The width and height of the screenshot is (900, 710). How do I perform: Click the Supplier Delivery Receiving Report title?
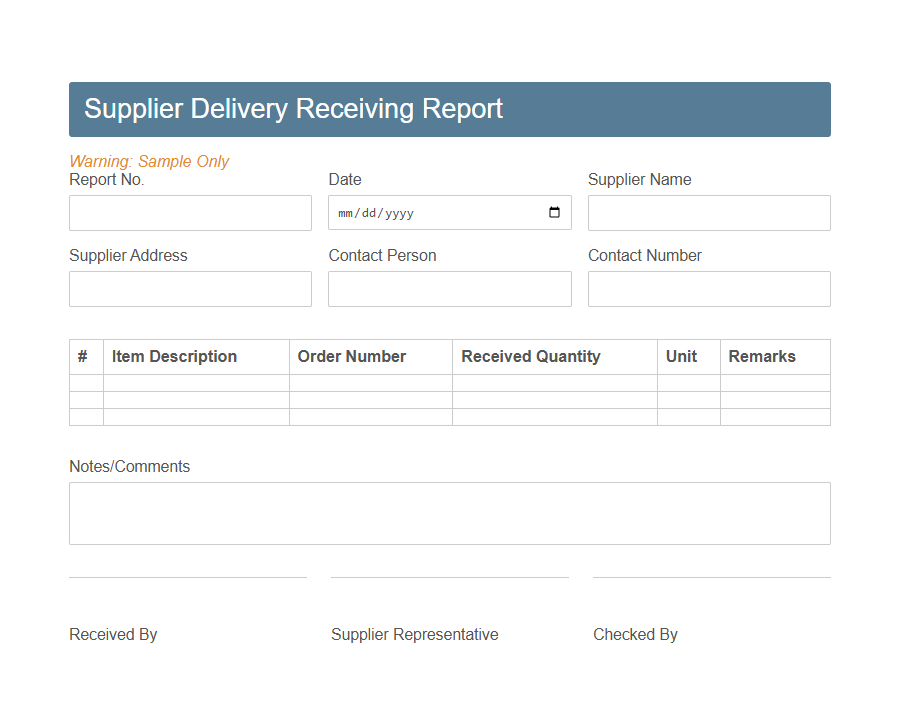coord(293,109)
